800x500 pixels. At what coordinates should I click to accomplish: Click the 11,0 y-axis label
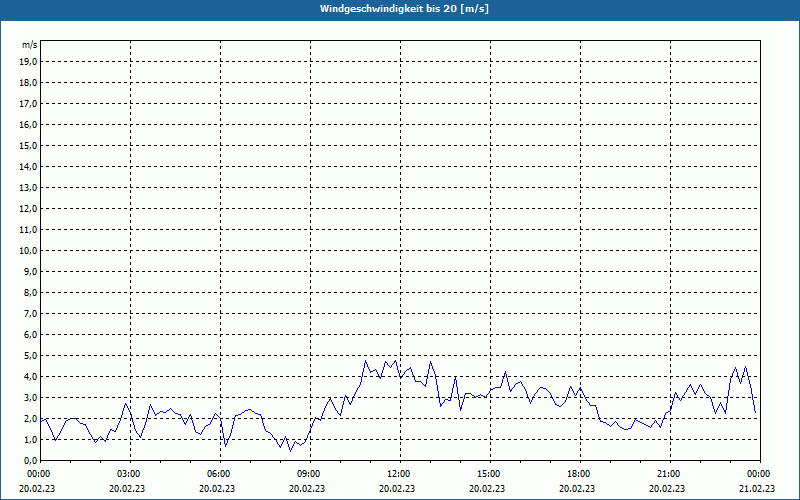pyautogui.click(x=28, y=230)
